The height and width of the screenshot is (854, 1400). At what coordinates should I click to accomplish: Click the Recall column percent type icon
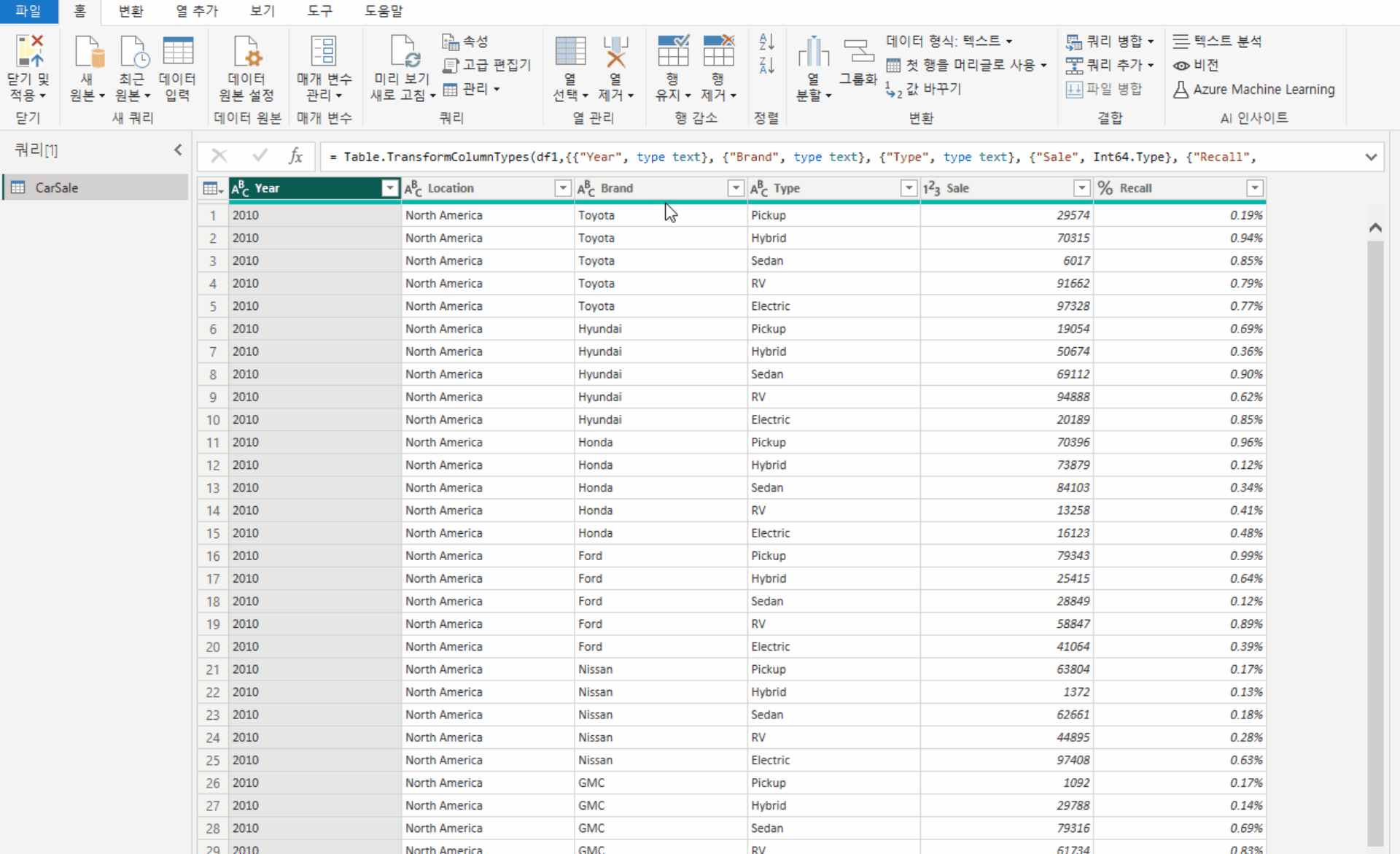click(x=1105, y=189)
